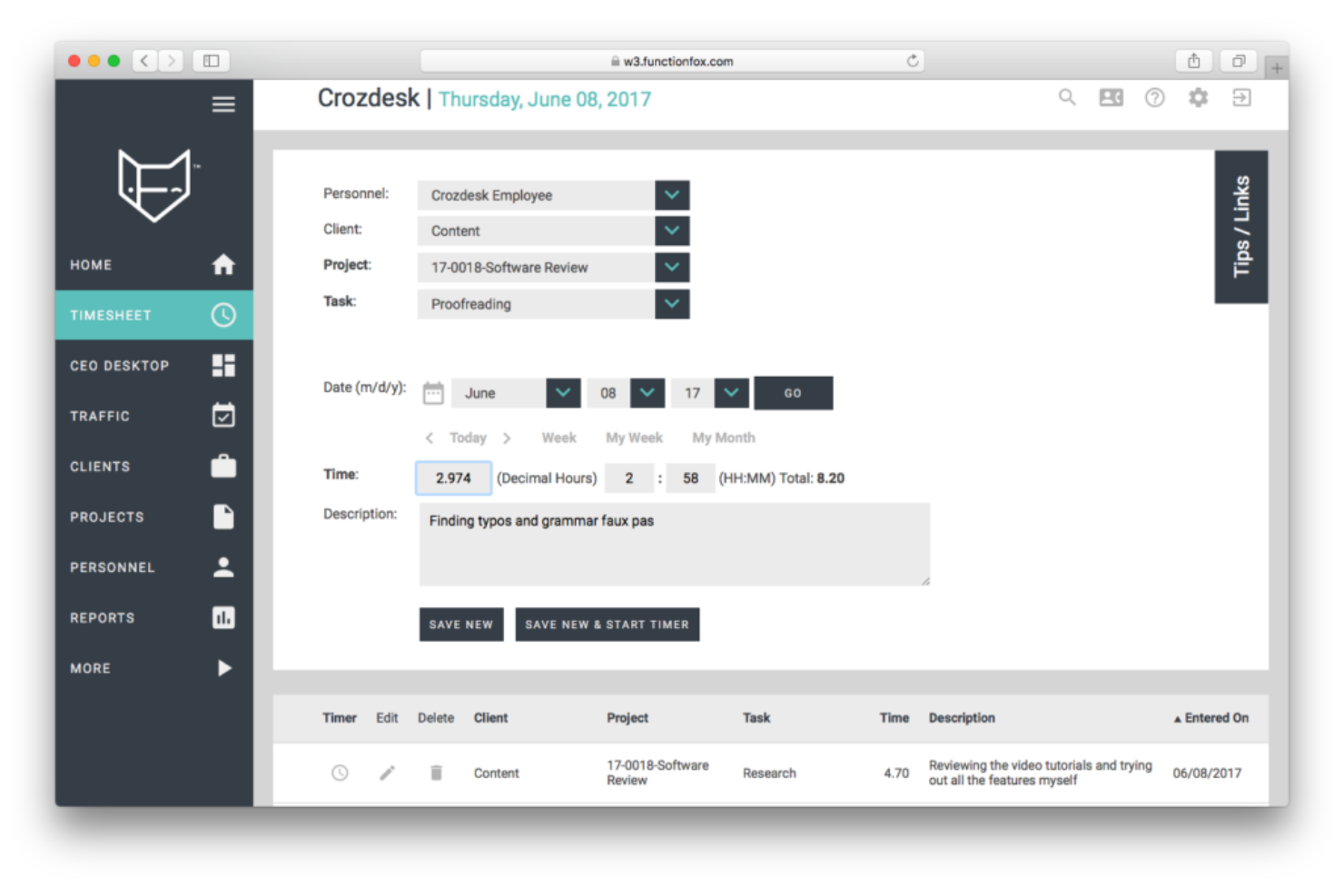The image size is (1344, 896).
Task: Click the browser forward button
Action: (x=171, y=61)
